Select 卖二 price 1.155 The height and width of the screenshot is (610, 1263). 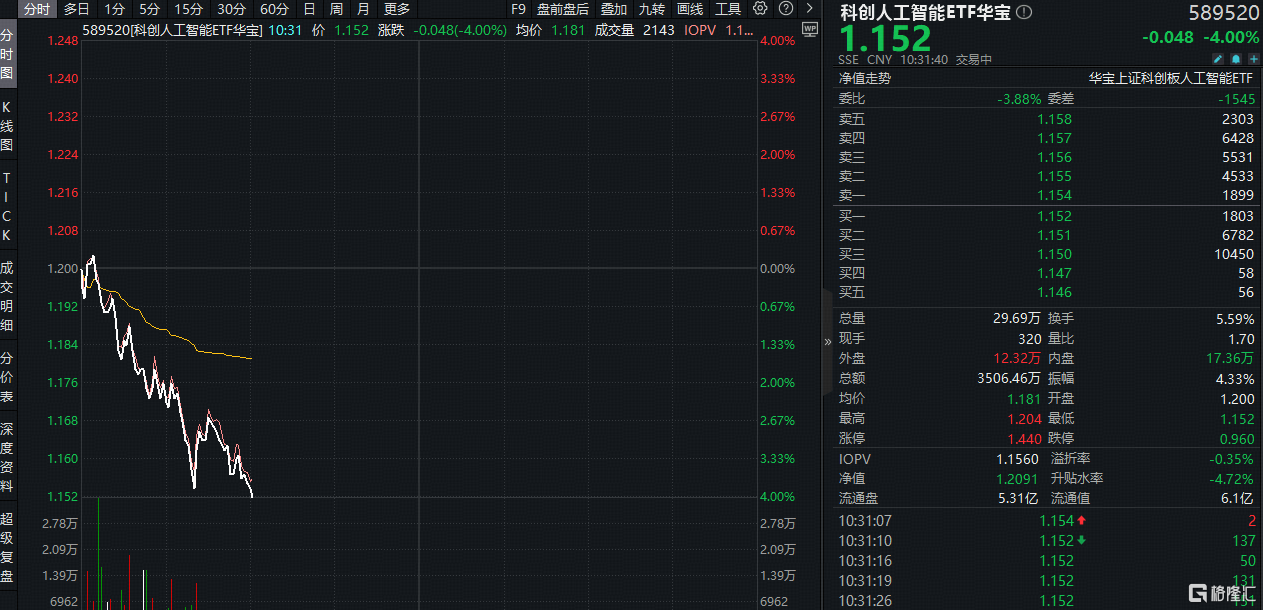[1054, 177]
